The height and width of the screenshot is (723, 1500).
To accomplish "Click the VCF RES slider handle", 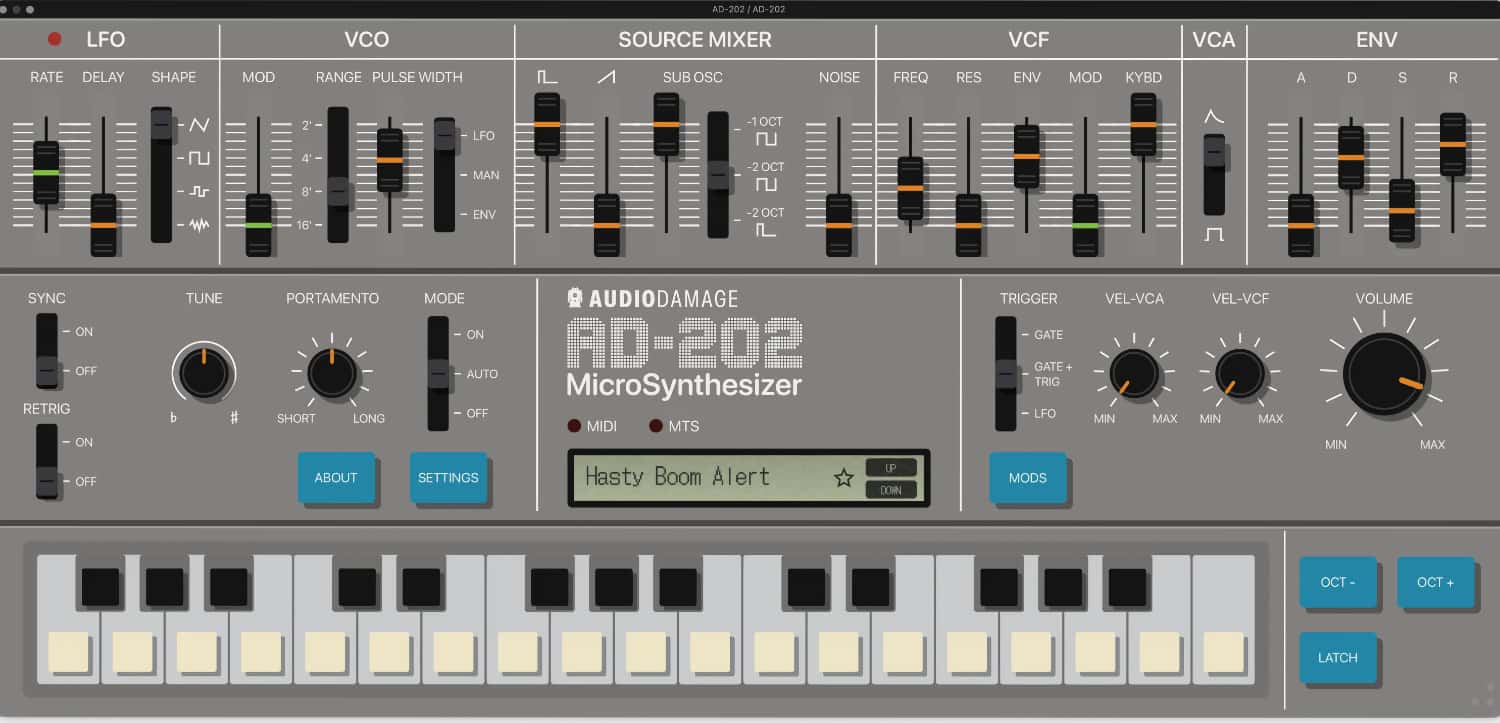I will coord(968,225).
